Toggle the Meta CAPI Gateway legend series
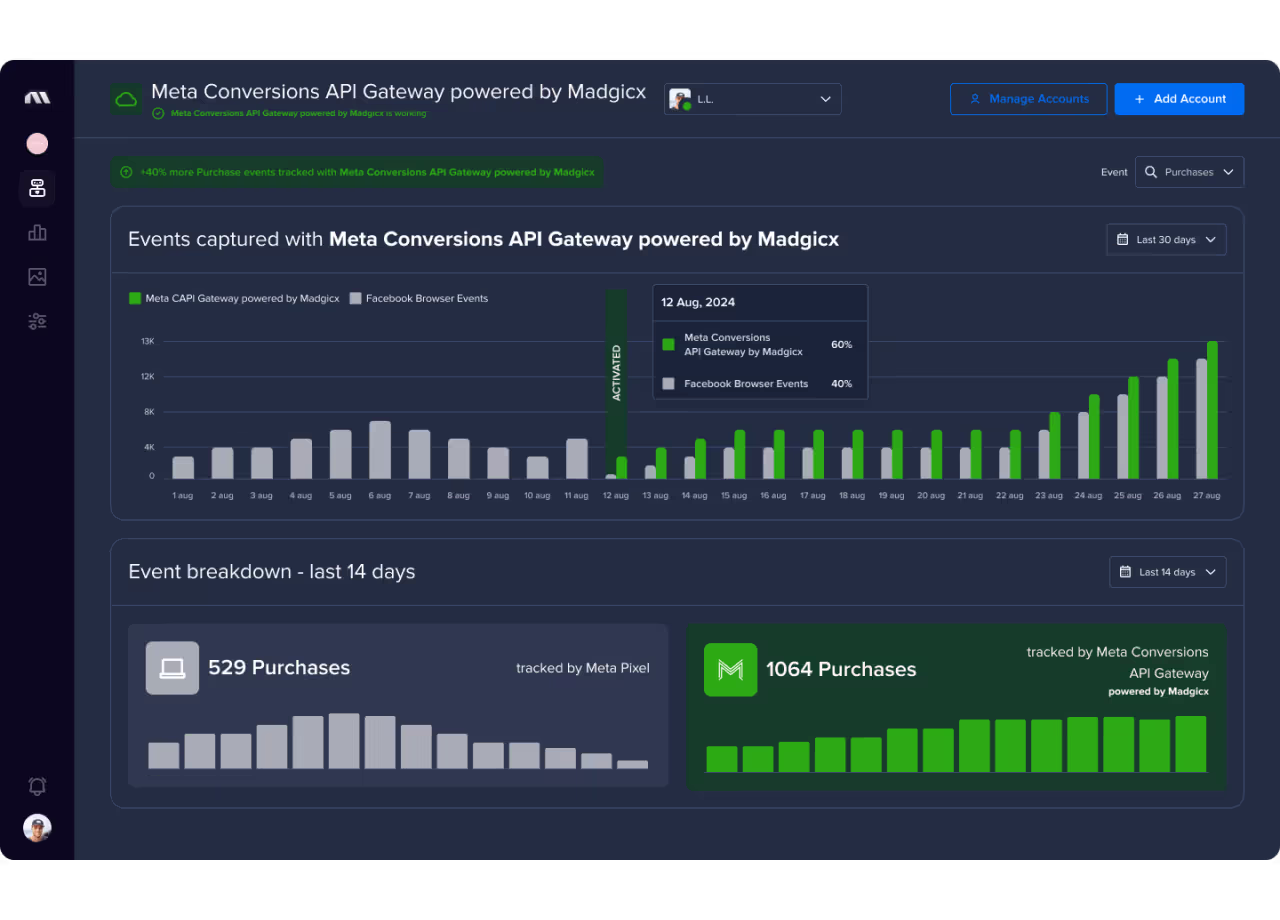Viewport: 1280px width, 920px height. click(x=234, y=298)
